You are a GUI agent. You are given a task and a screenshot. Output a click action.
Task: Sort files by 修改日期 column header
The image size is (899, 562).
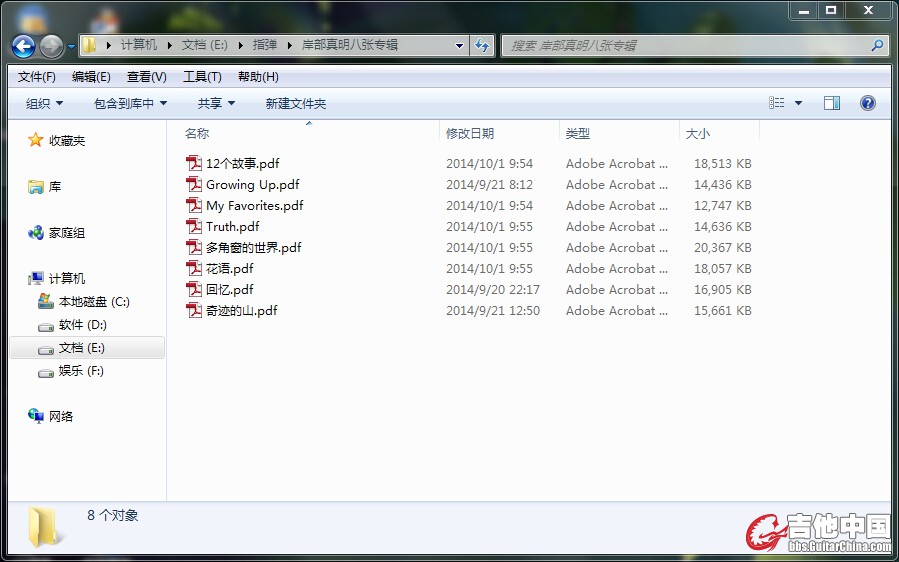(470, 133)
